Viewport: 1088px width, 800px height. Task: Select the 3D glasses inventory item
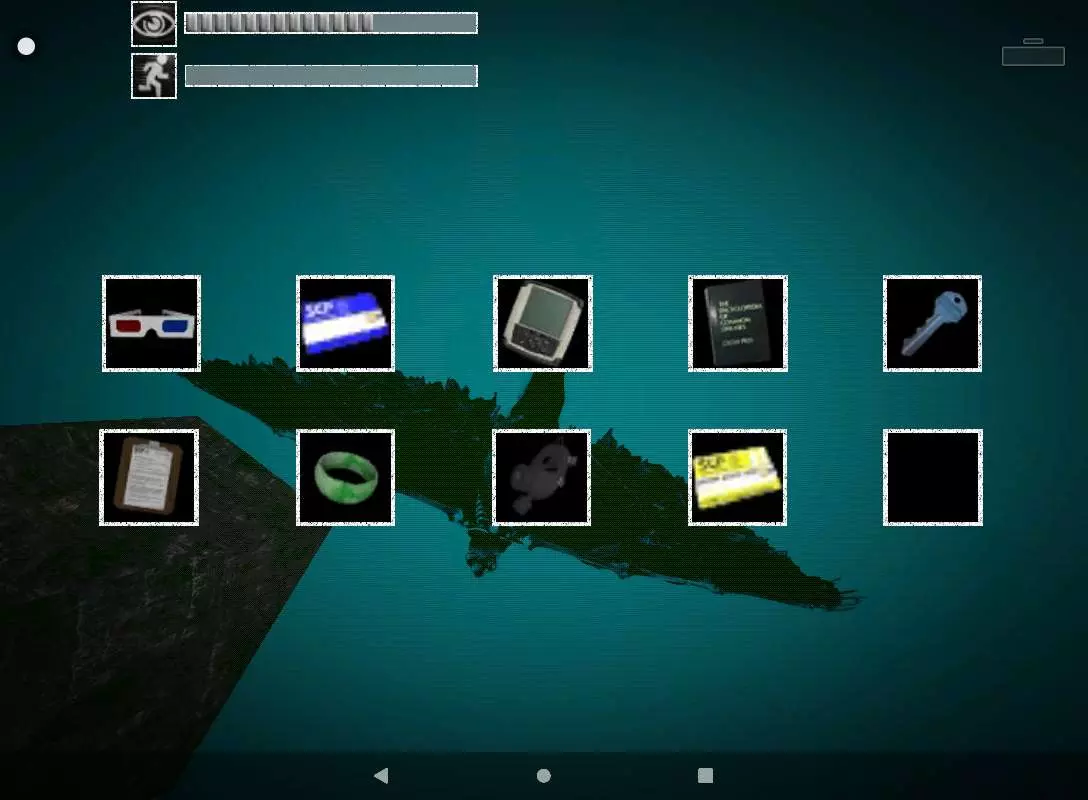pyautogui.click(x=151, y=323)
